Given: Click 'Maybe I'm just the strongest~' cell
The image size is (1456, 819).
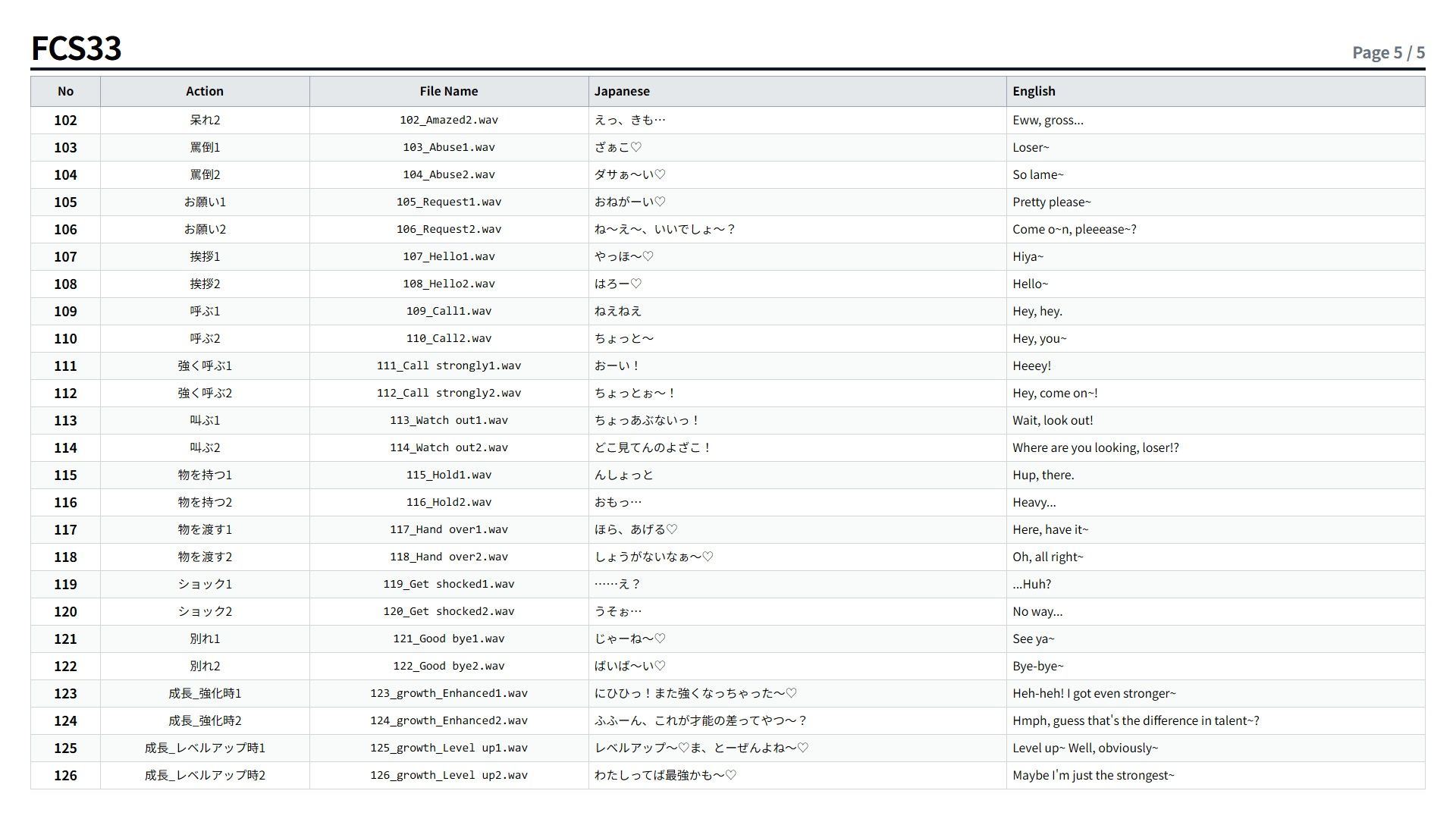Looking at the screenshot, I should point(1216,775).
